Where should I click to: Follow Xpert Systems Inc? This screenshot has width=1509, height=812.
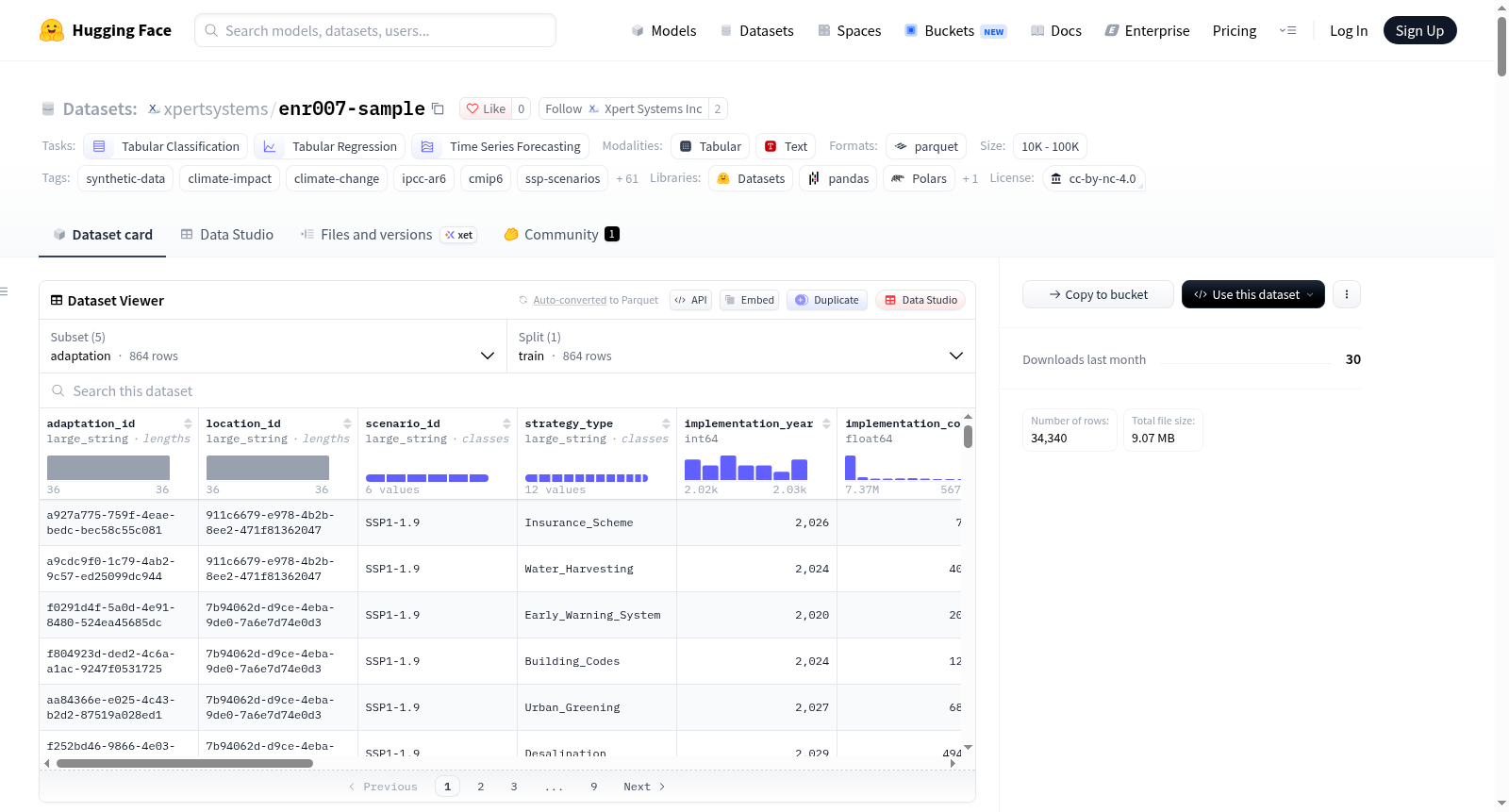[x=623, y=108]
